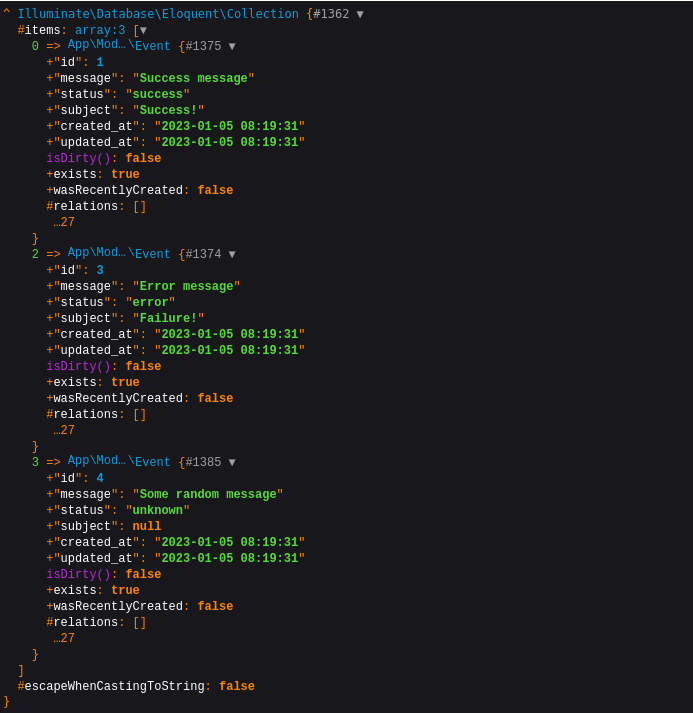Collapse the Collection #1362 dump arrow
Screen dimensions: 693x713
pyautogui.click(x=360, y=15)
